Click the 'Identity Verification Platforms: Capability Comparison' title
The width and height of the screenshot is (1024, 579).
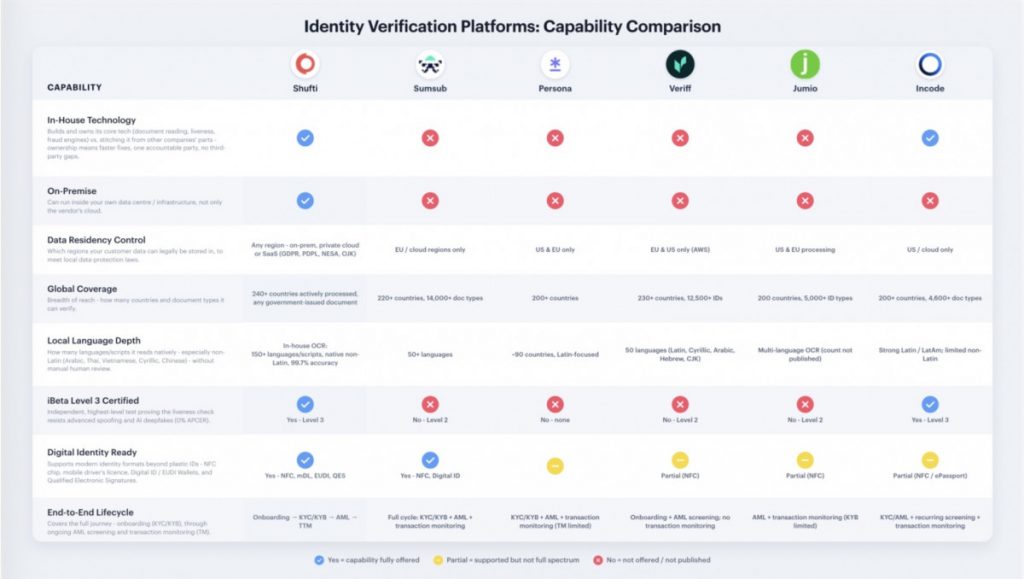512,27
